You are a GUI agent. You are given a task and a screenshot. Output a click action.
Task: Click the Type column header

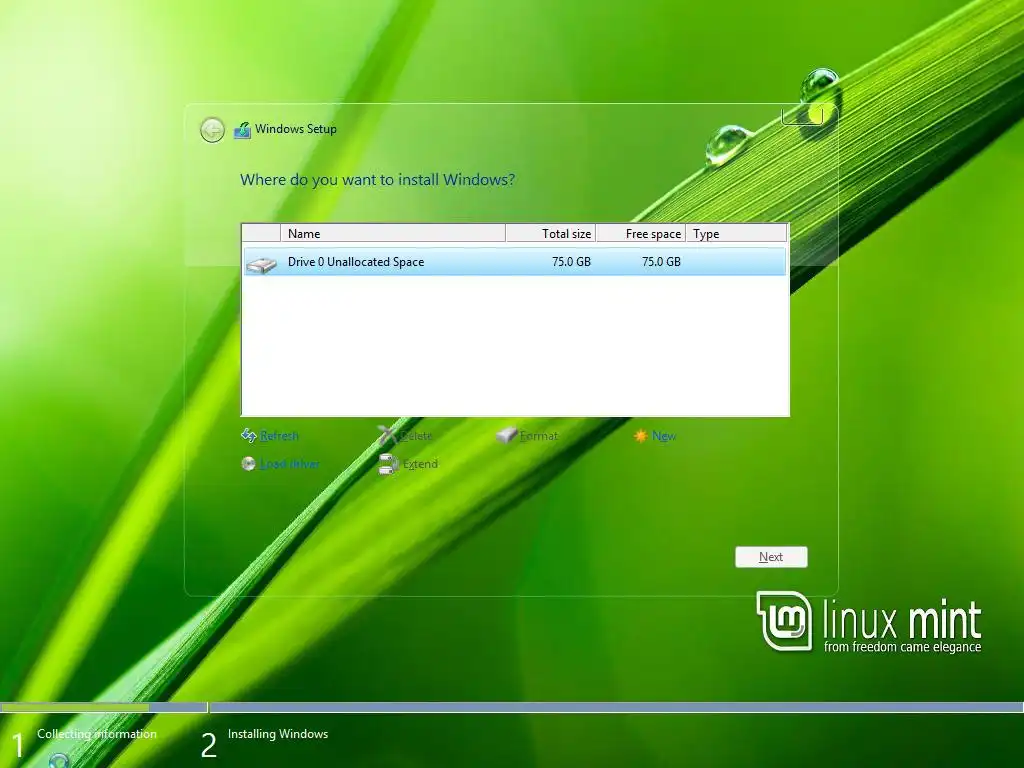(737, 233)
